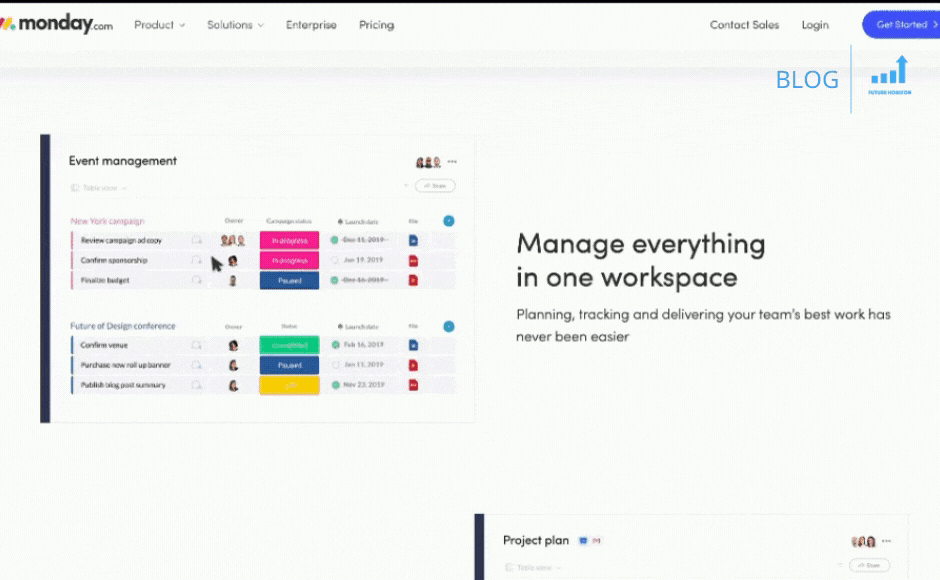Screen dimensions: 940x580
Task: Open the Finalize budget red file icon
Action: [414, 281]
